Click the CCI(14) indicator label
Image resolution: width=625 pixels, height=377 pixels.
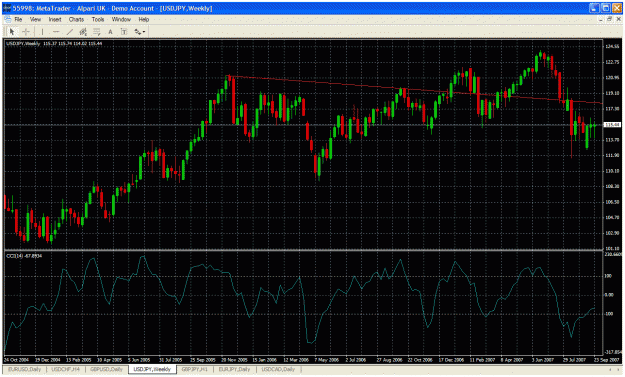(x=24, y=256)
